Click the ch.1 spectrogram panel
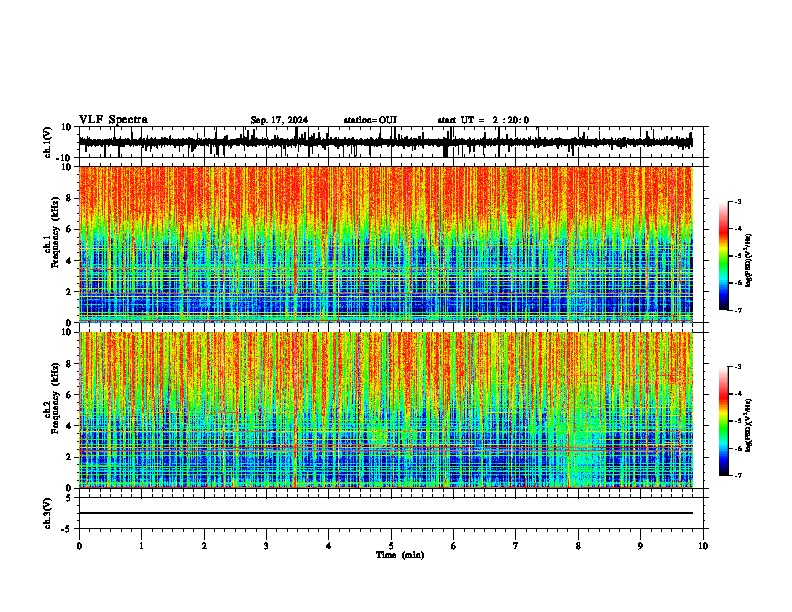The height and width of the screenshot is (612, 792). click(x=386, y=244)
